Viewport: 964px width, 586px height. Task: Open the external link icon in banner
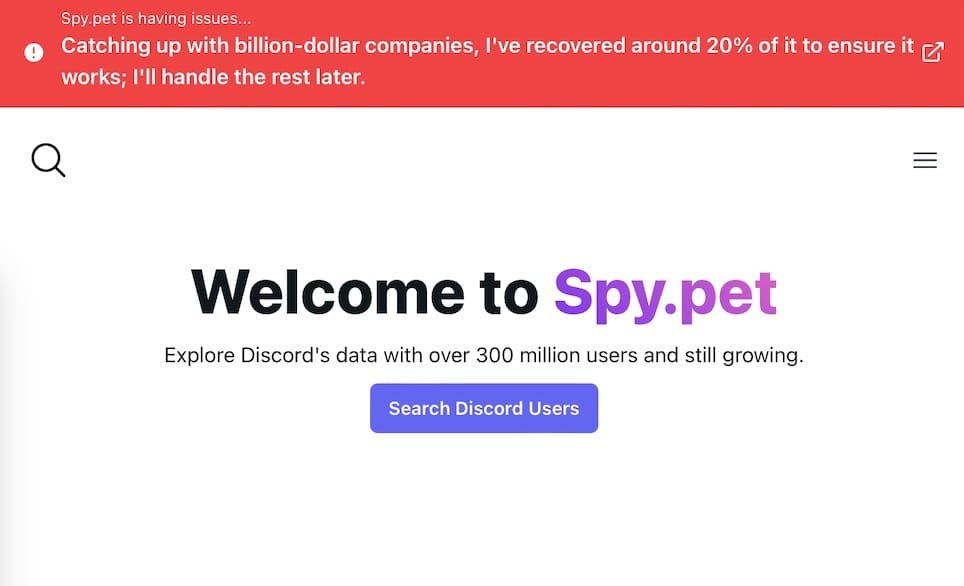pos(932,52)
